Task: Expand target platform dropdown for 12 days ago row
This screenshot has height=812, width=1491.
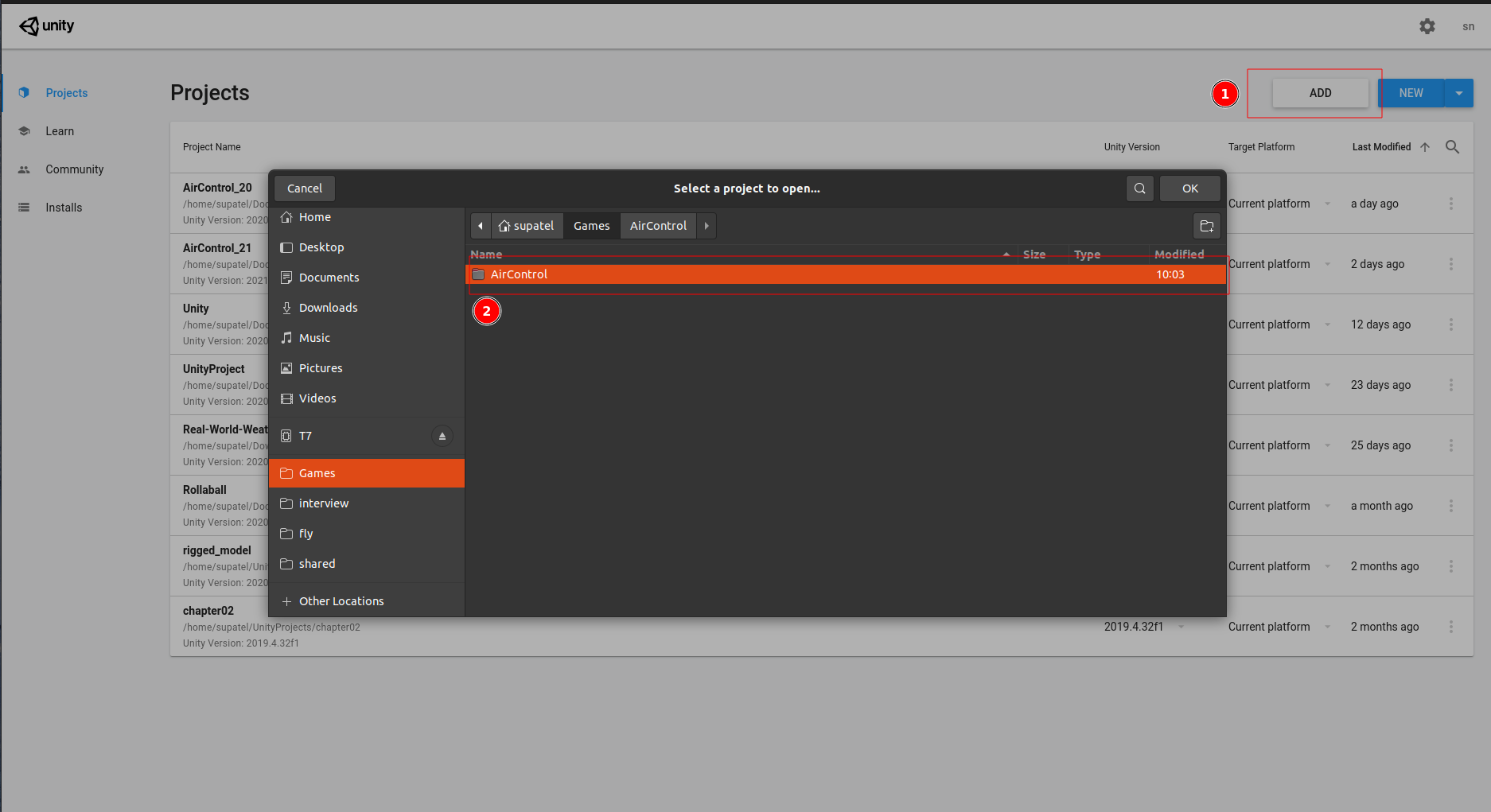Action: pyautogui.click(x=1328, y=324)
